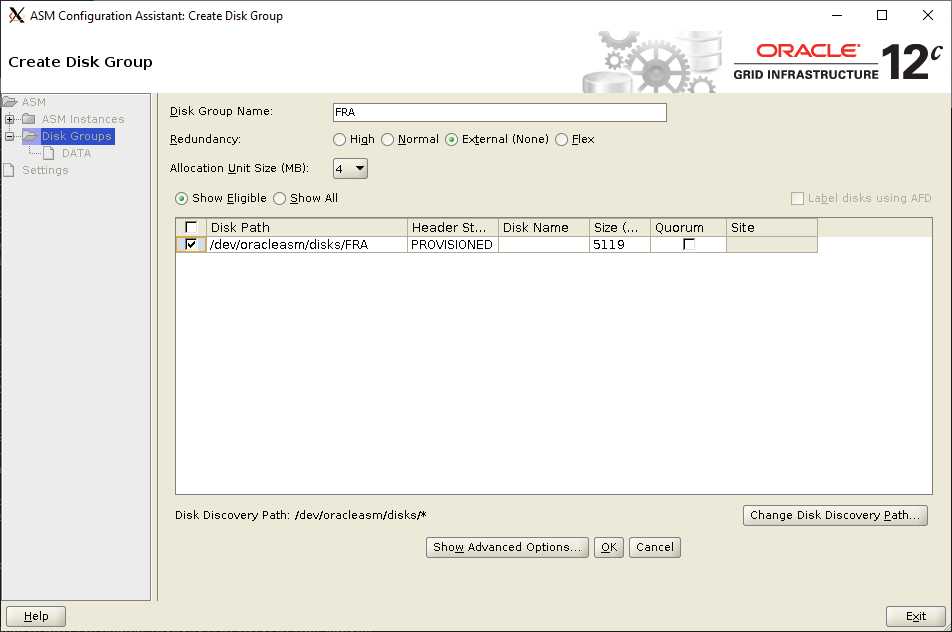Click the PROVISIONED header status cell
952x632 pixels.
(452, 244)
